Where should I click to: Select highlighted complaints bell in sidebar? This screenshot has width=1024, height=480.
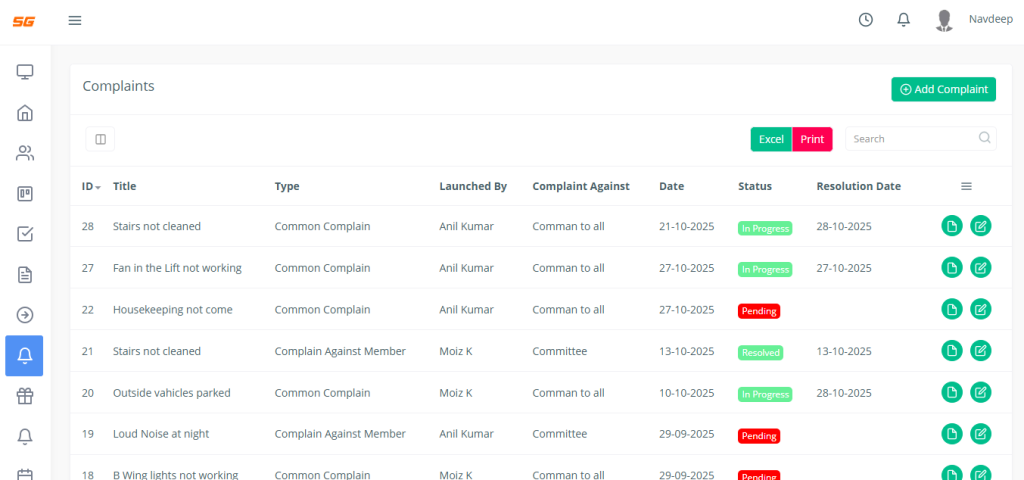click(25, 355)
